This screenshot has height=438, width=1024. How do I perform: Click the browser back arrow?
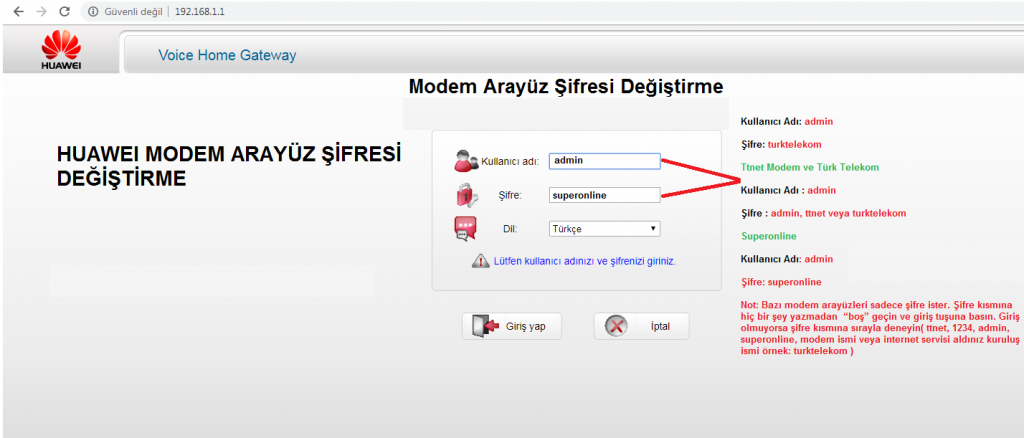tap(18, 12)
